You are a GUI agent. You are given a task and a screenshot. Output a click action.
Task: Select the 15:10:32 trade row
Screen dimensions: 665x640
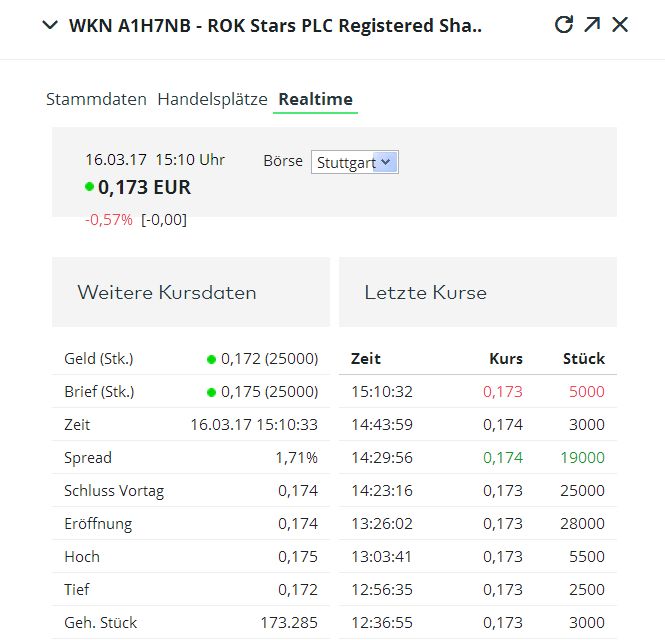coord(477,392)
